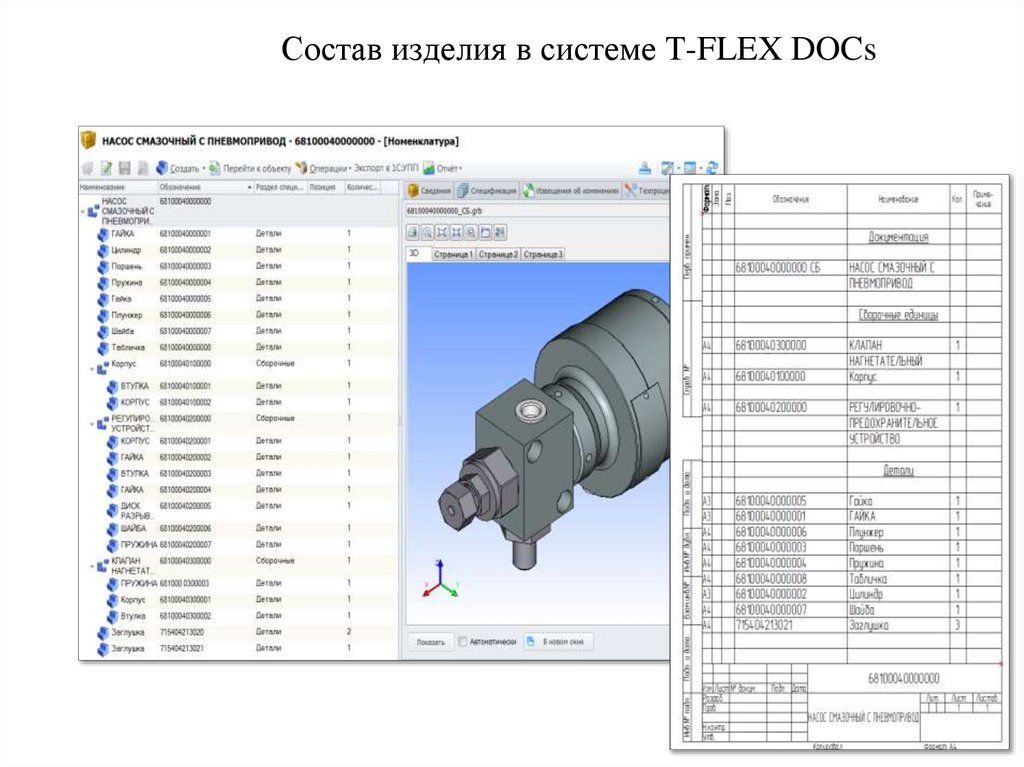
Task: Open the Страница 2 tab
Action: [498, 254]
